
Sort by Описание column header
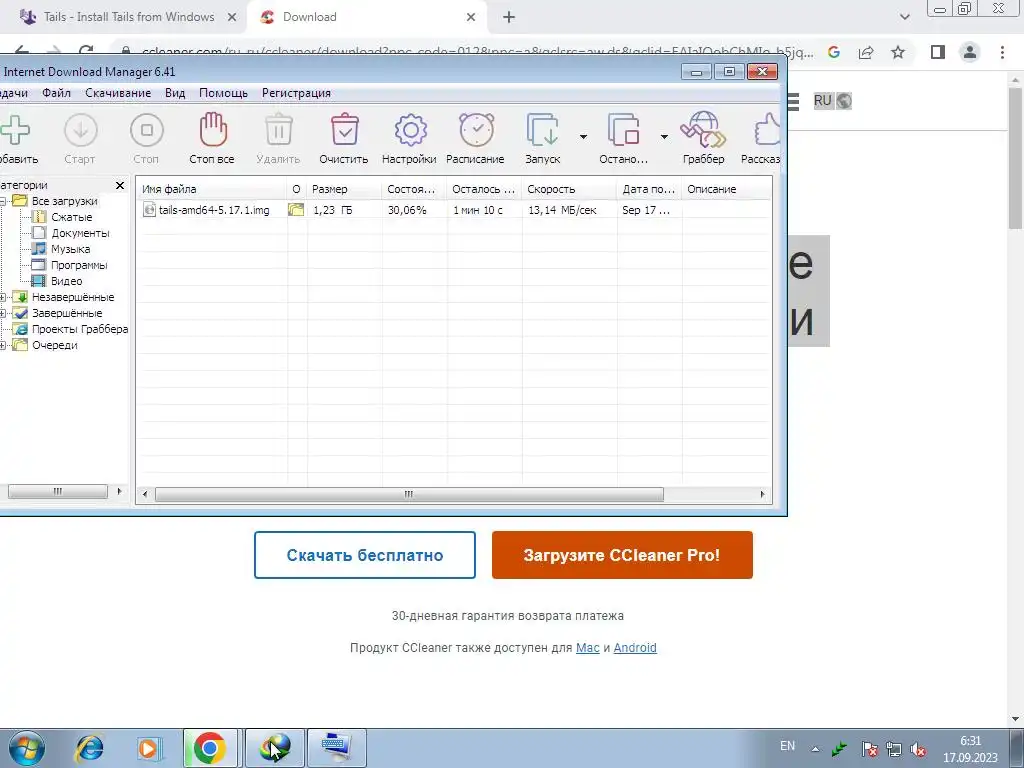click(x=727, y=189)
